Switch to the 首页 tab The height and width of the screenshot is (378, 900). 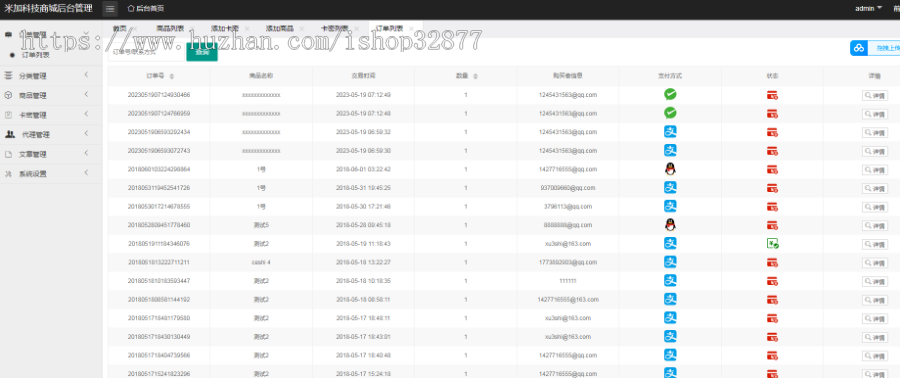click(x=119, y=28)
